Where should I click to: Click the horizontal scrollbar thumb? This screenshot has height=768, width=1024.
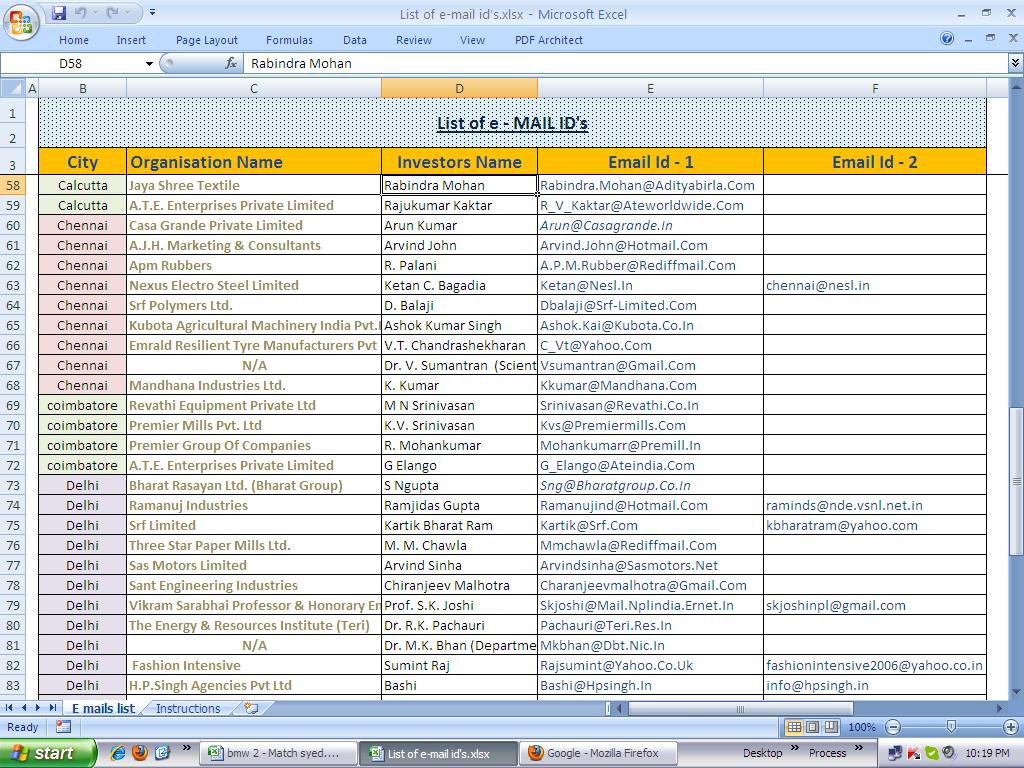[740, 709]
